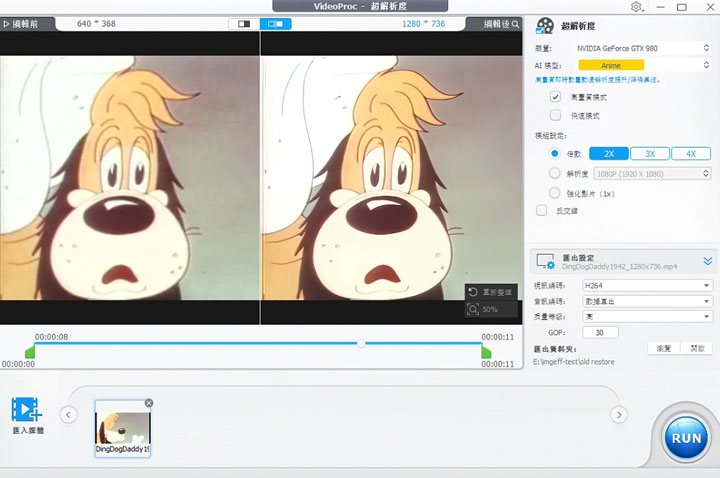This screenshot has width=720, height=478.
Task: Click the import media film-plus icon
Action: 27,409
